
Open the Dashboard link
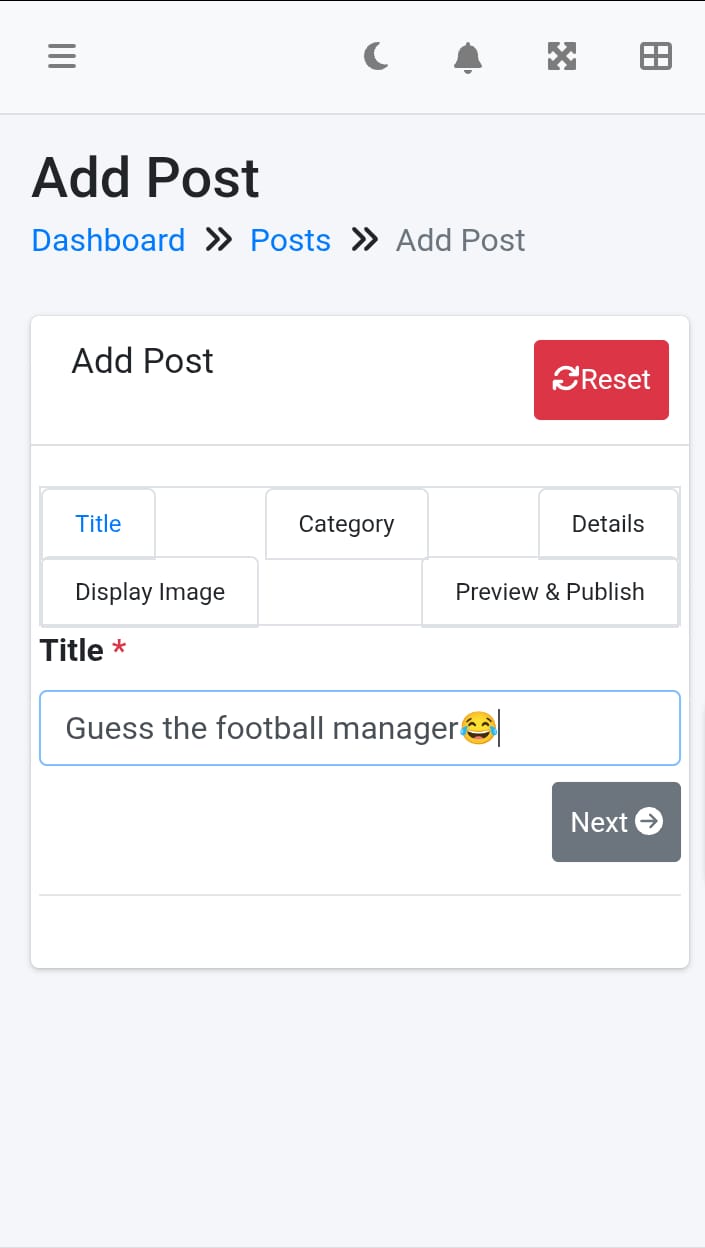(108, 239)
